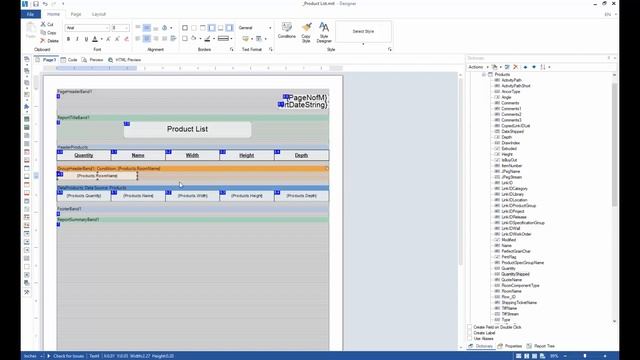Click the move up arrow in Dictionary toolbar

pyautogui.click(x=525, y=67)
